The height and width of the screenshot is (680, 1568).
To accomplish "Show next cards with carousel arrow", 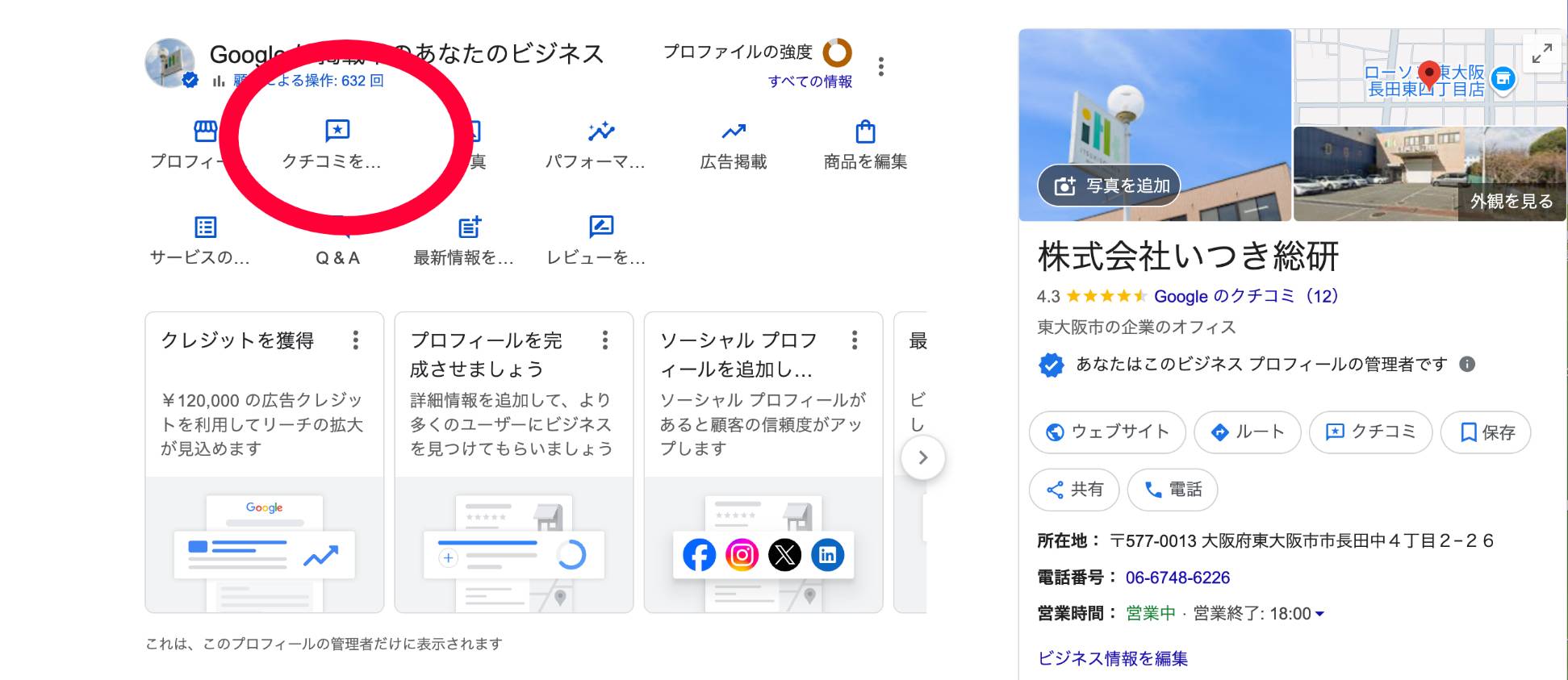I will coord(923,458).
